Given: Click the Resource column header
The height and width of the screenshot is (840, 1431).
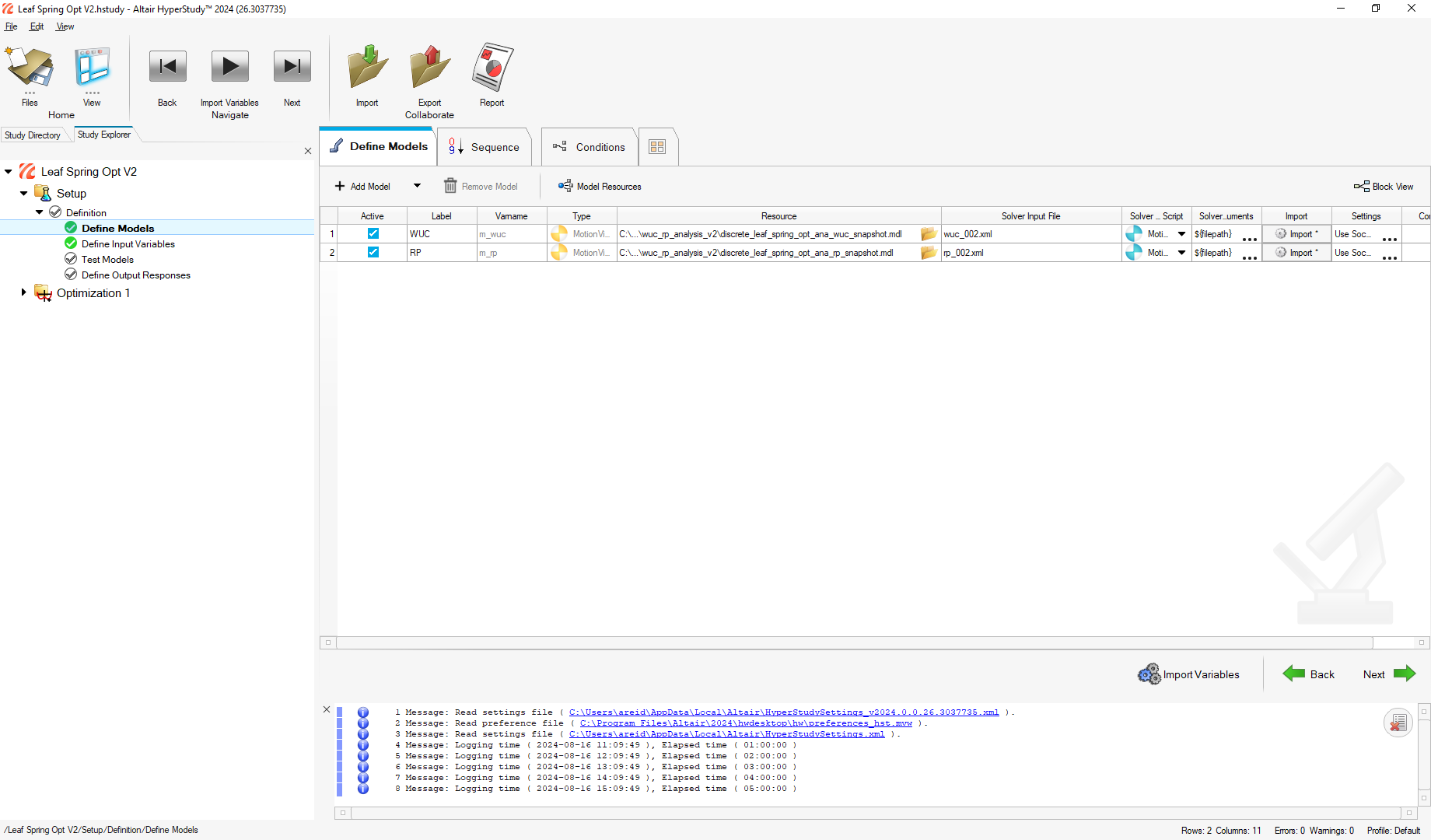Looking at the screenshot, I should click(x=779, y=216).
